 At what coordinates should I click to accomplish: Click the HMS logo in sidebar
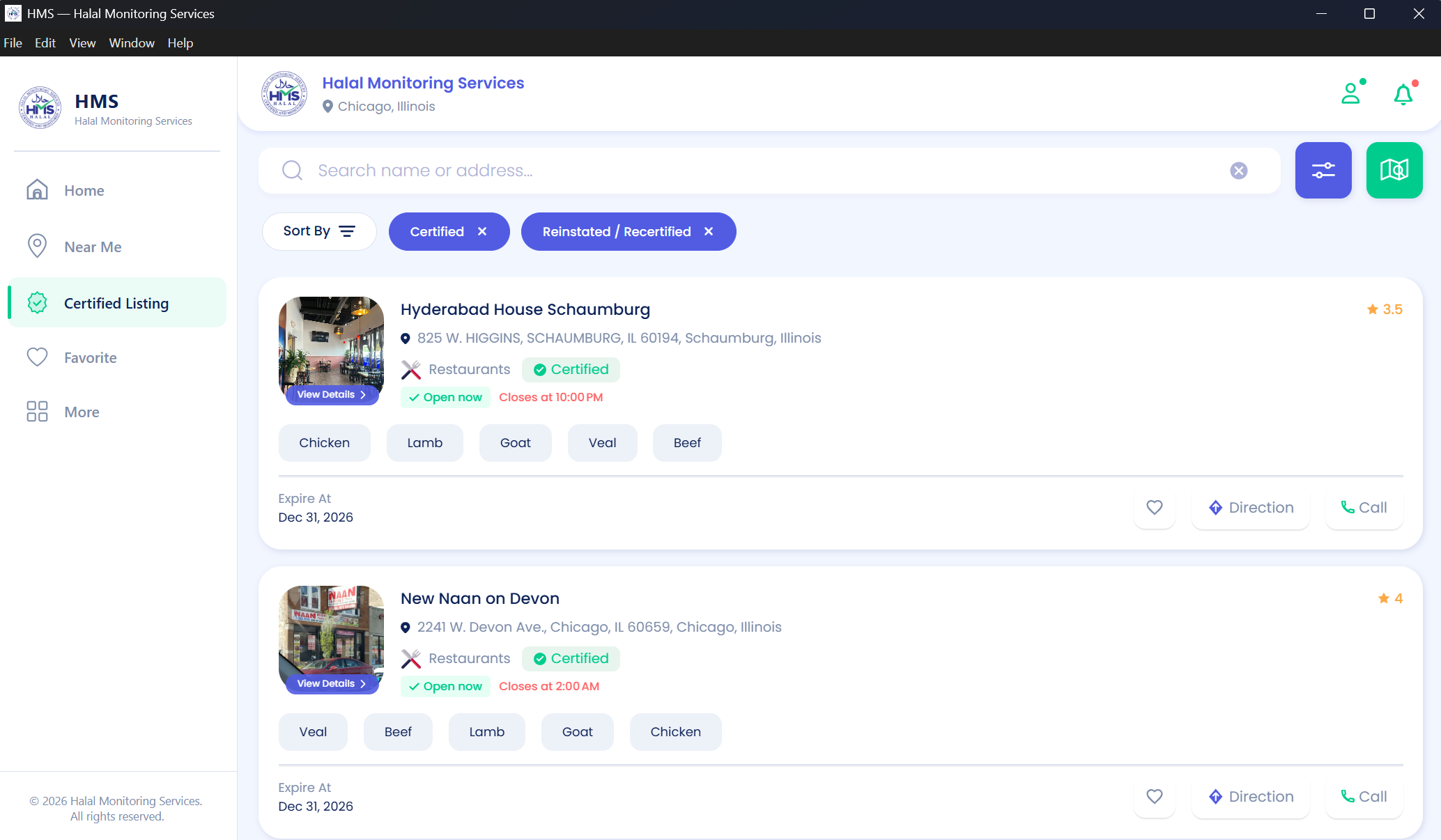(40, 108)
